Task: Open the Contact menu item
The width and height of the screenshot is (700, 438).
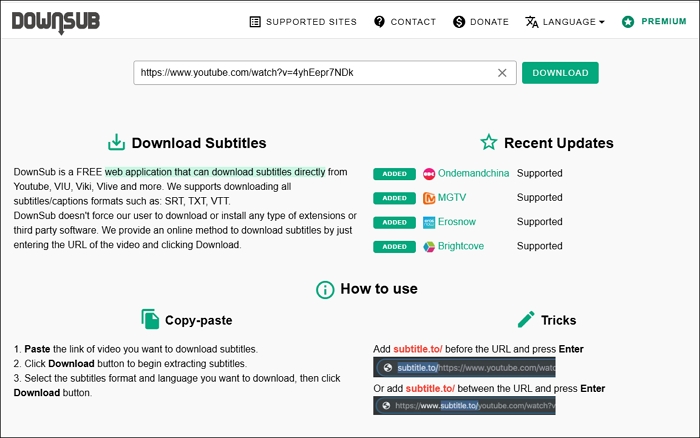Action: (x=405, y=21)
